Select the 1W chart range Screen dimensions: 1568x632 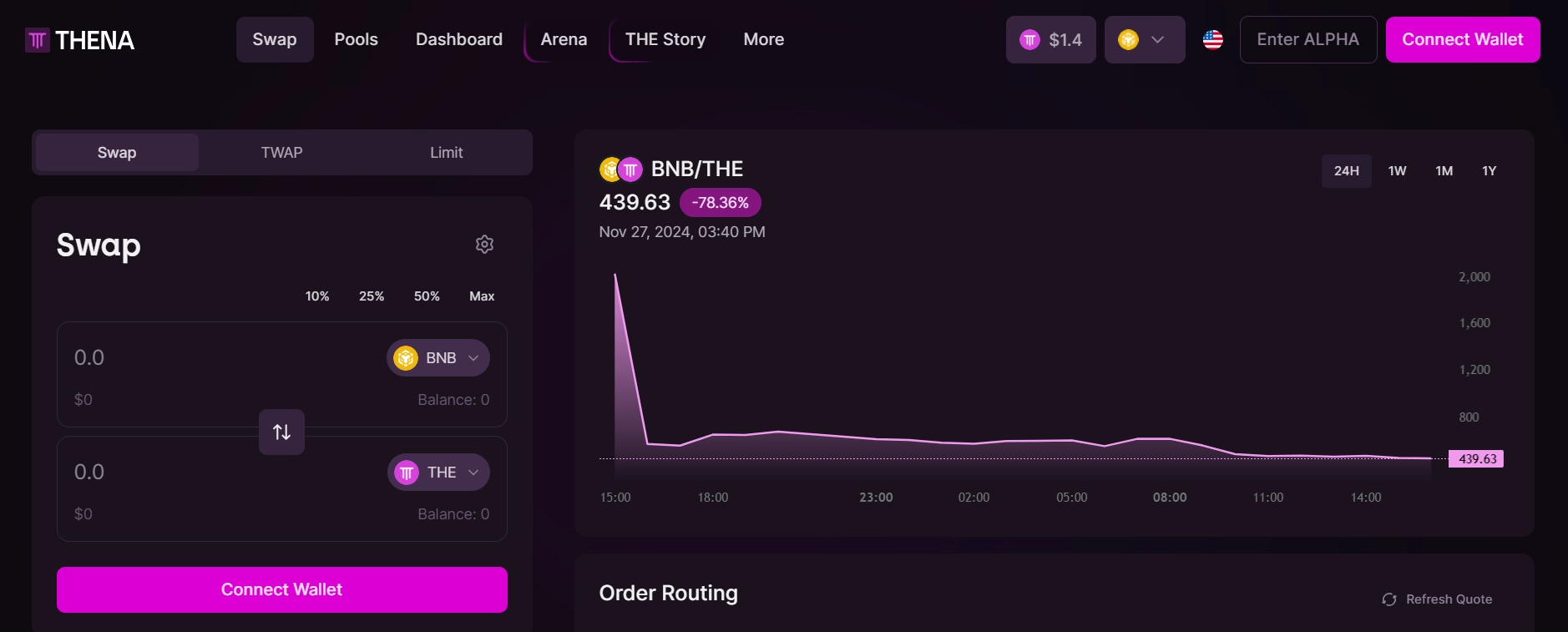1397,170
